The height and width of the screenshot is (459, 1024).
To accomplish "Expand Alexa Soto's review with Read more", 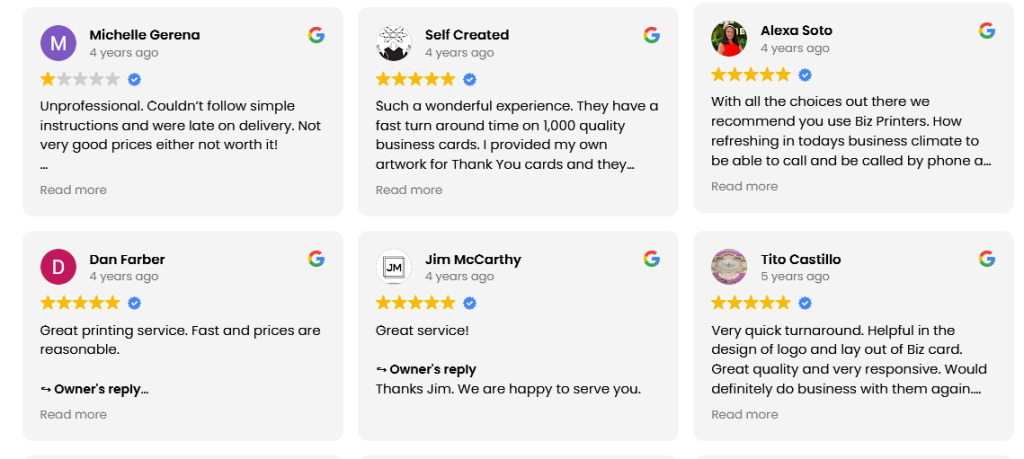I will (x=744, y=186).
